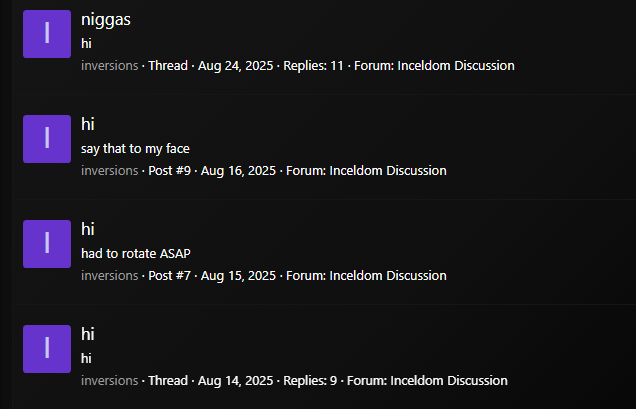Visit the inversions profile next to Post #7
The width and height of the screenshot is (636, 409).
pos(110,276)
